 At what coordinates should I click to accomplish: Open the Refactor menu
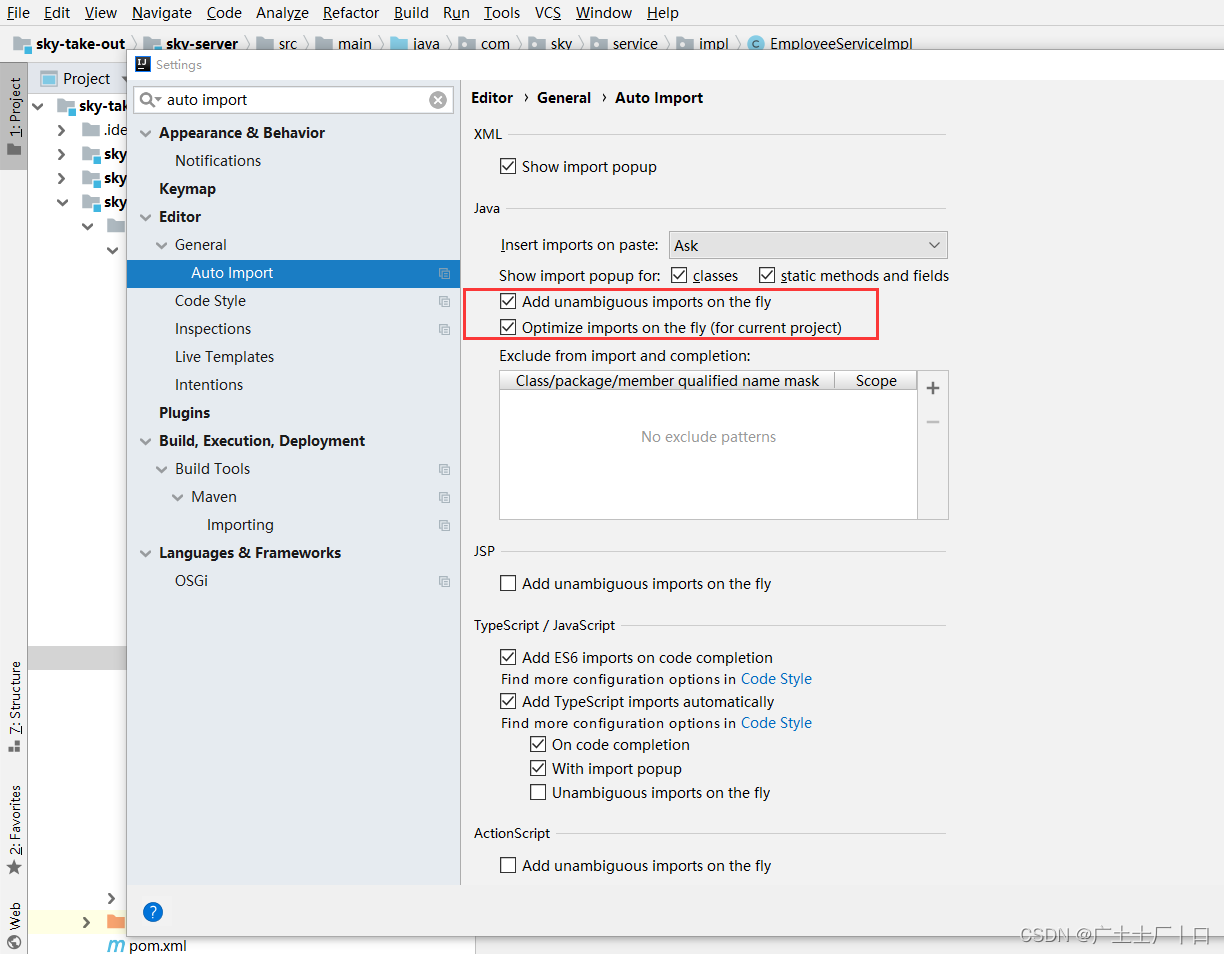351,13
